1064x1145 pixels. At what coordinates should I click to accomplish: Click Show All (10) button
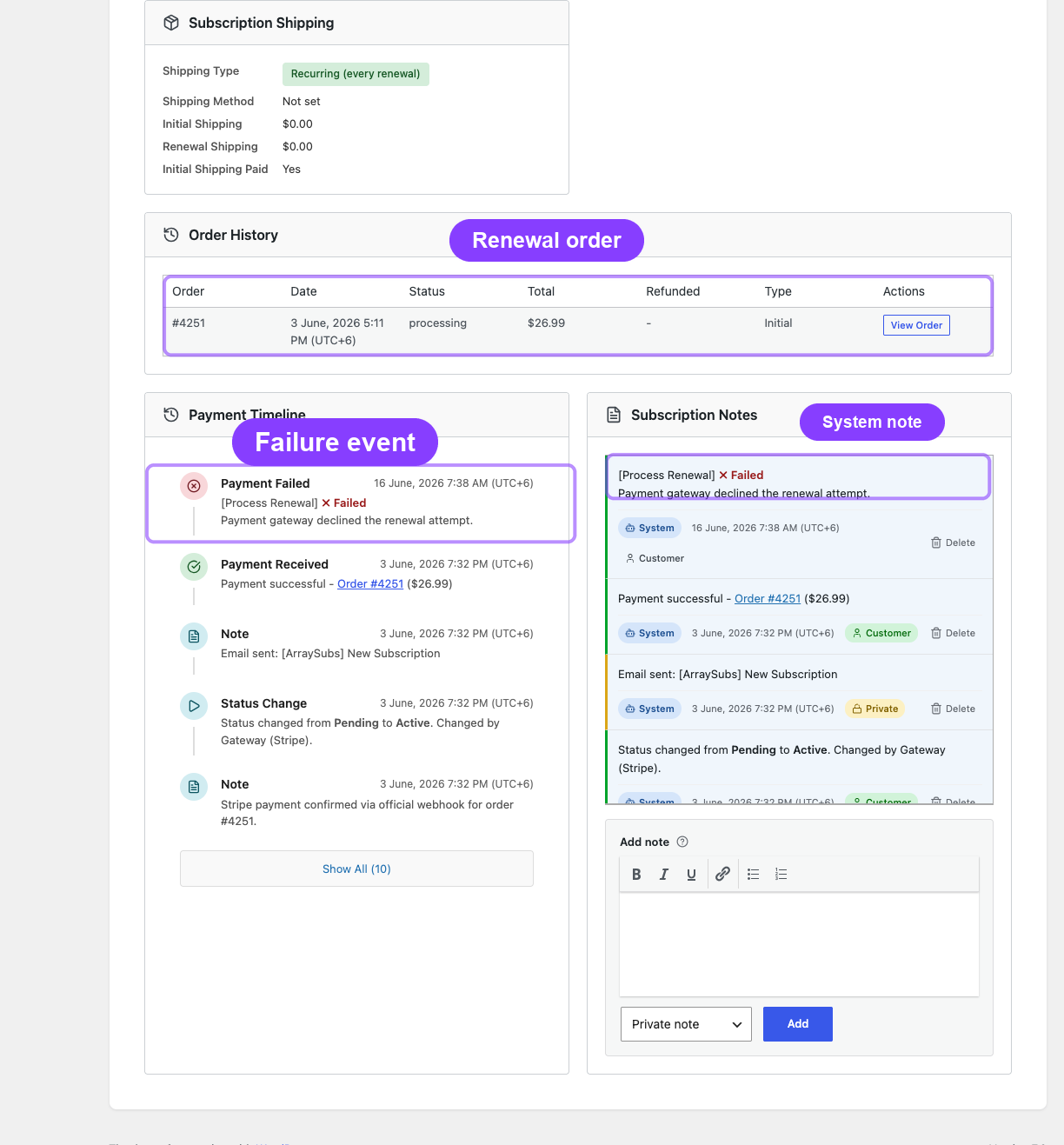pyautogui.click(x=356, y=869)
